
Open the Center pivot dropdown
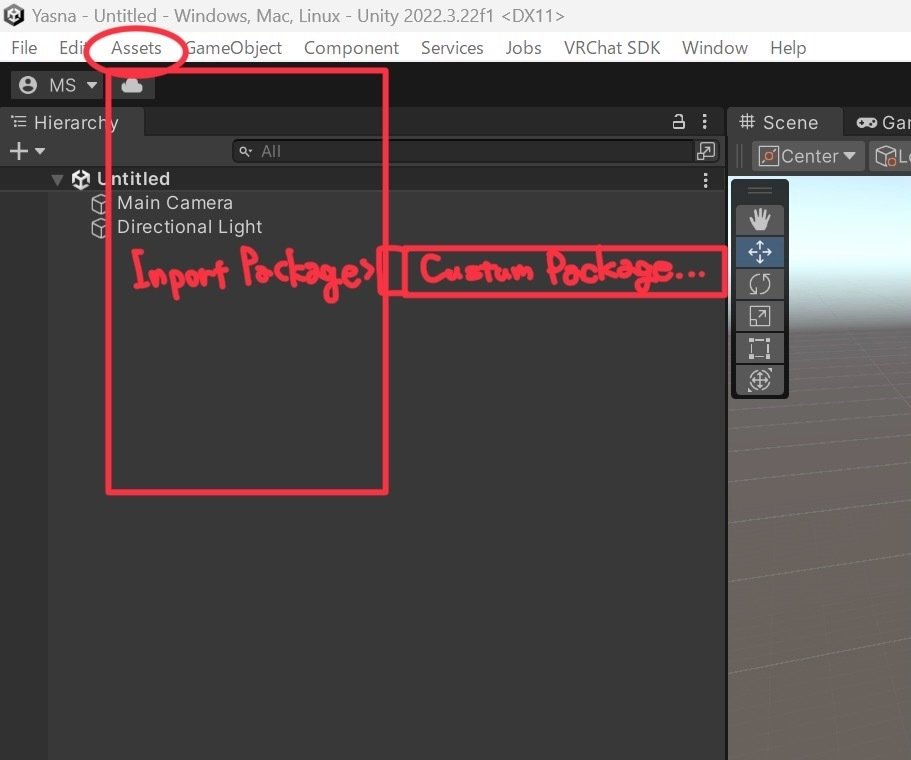point(807,156)
